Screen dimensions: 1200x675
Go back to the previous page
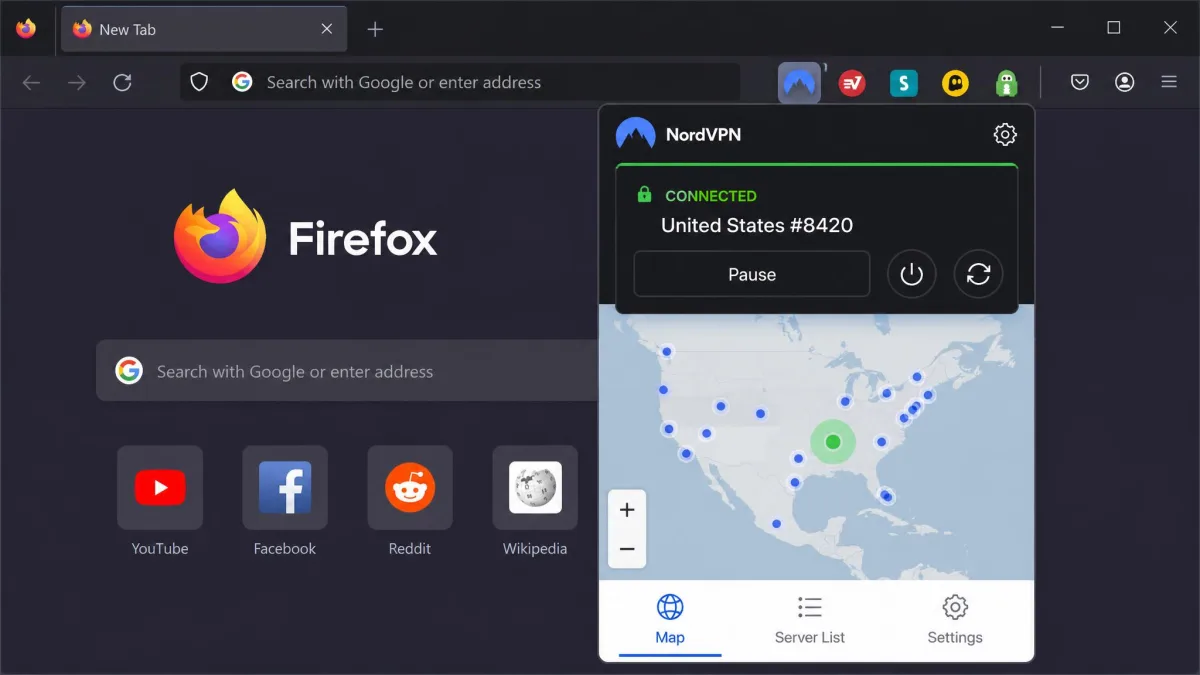pos(31,83)
